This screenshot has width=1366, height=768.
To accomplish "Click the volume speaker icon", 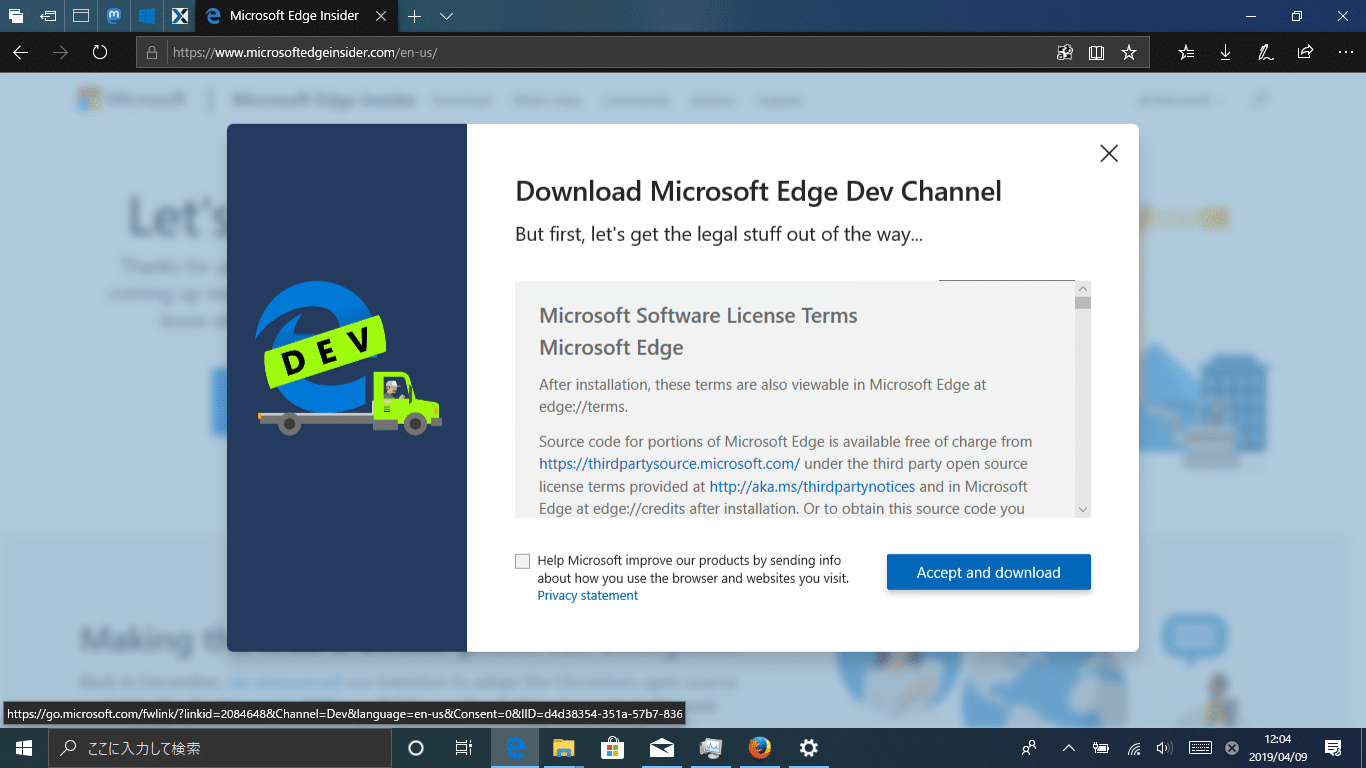I will click(x=1164, y=748).
